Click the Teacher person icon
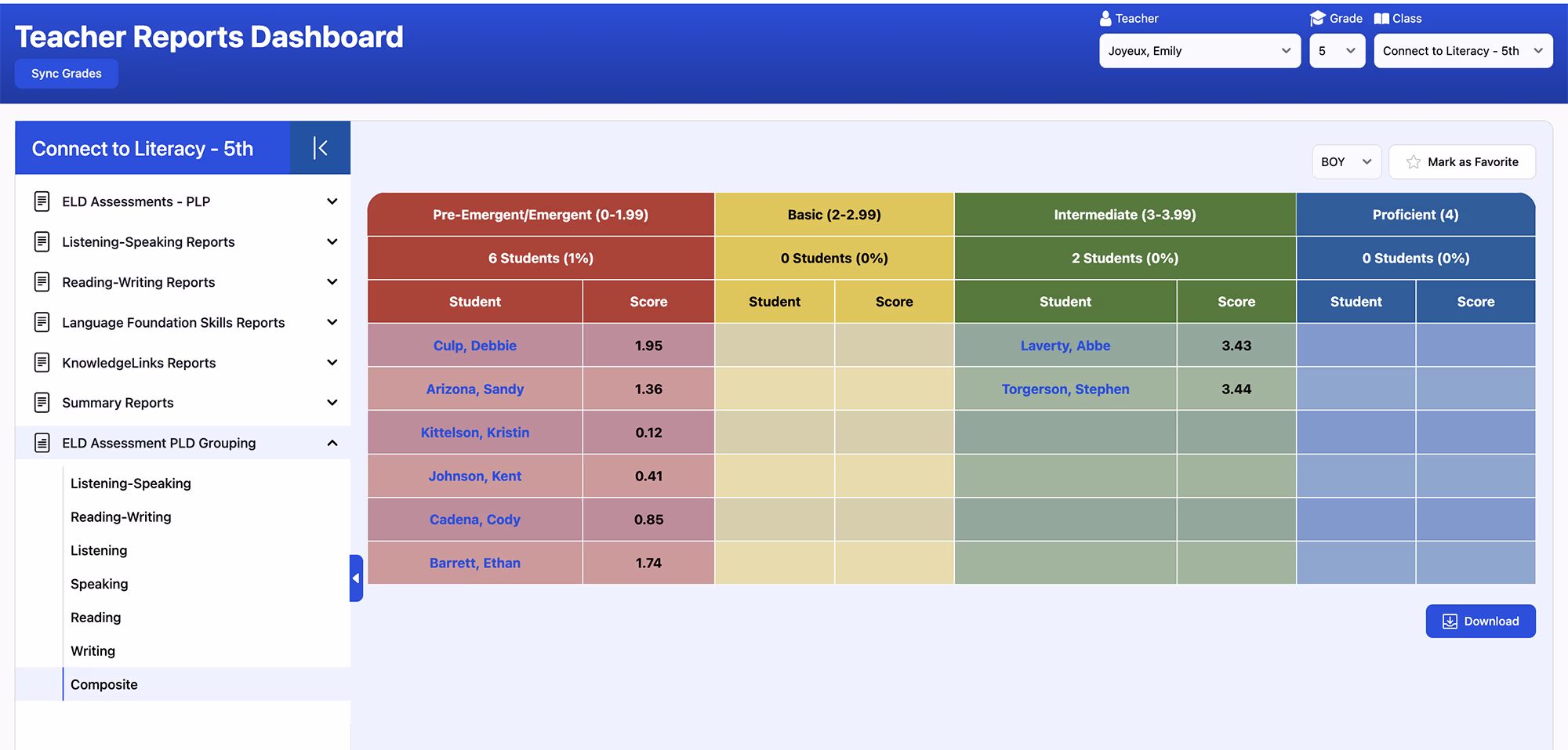Viewport: 1568px width, 750px height. pyautogui.click(x=1105, y=18)
